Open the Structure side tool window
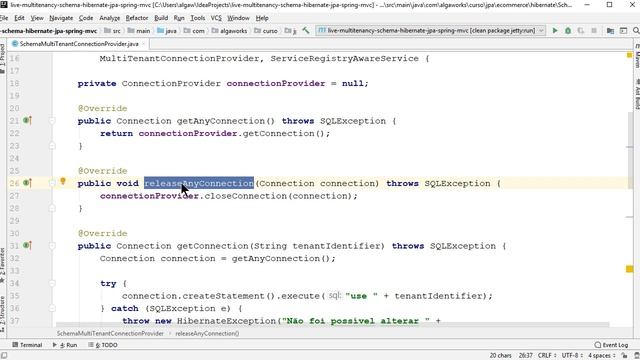Image resolution: width=640 pixels, height=360 pixels. tap(2, 314)
